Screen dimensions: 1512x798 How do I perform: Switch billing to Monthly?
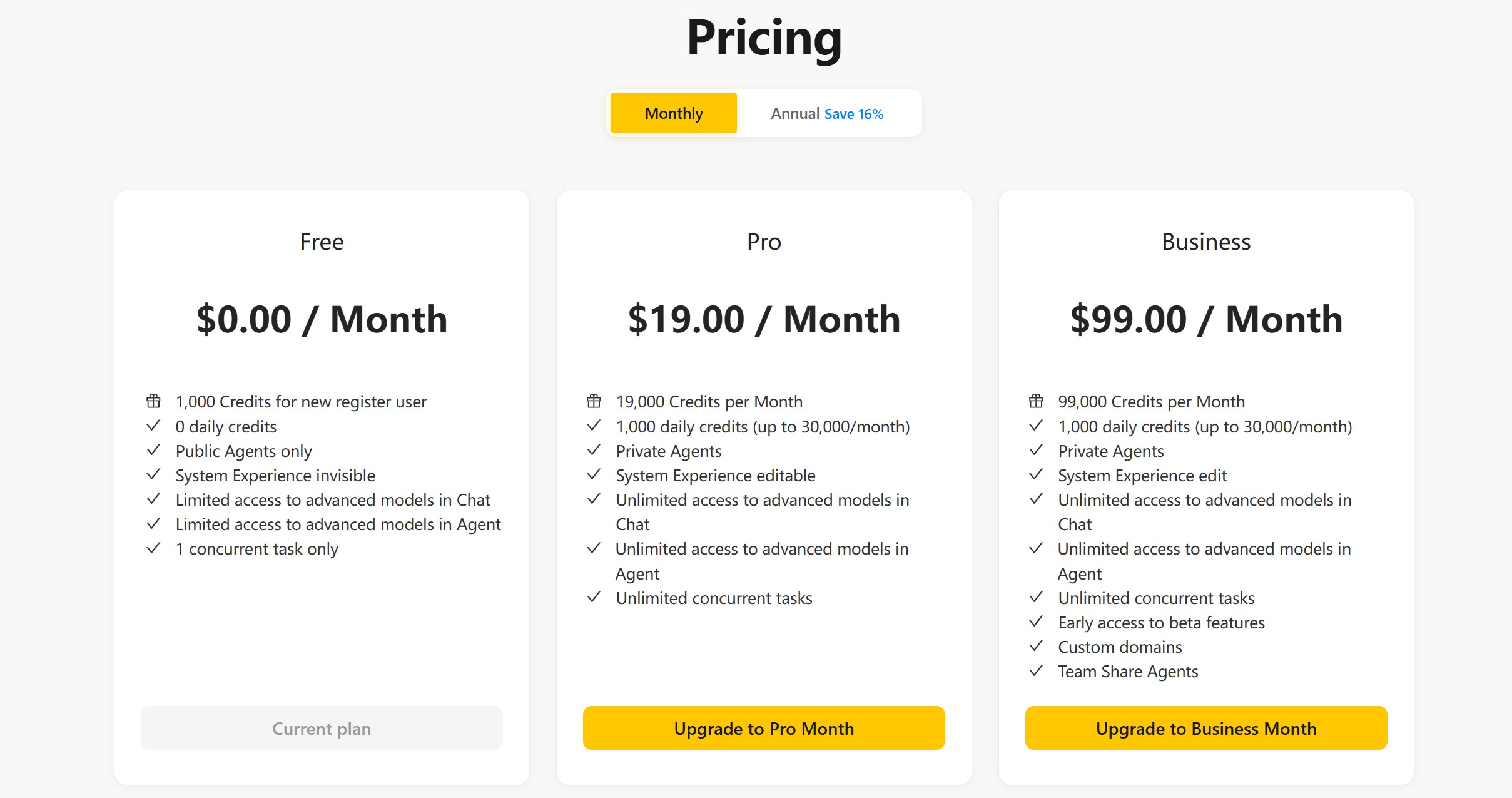674,113
